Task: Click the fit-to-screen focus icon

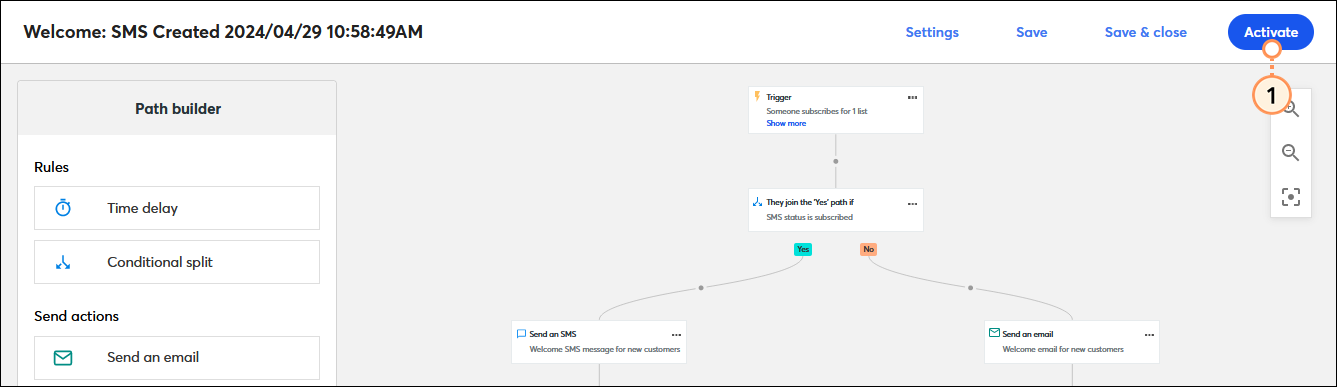Action: pos(1291,197)
